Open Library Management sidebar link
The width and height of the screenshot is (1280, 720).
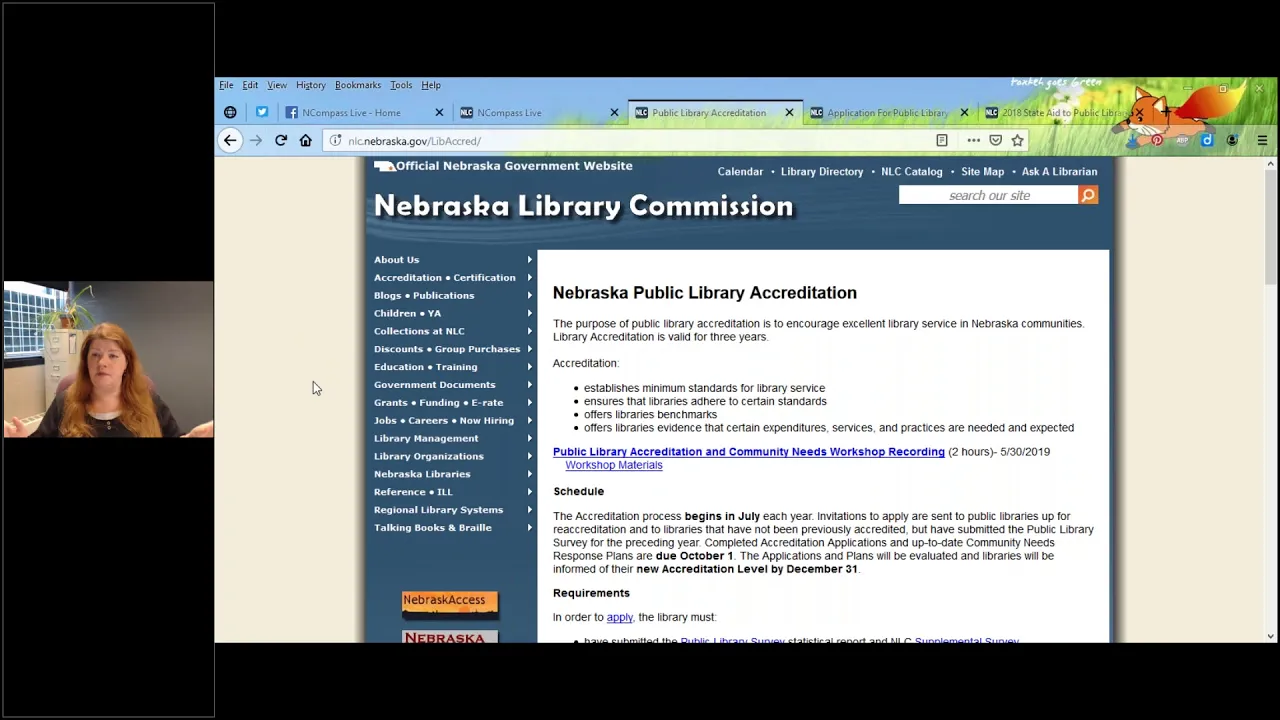[426, 439]
